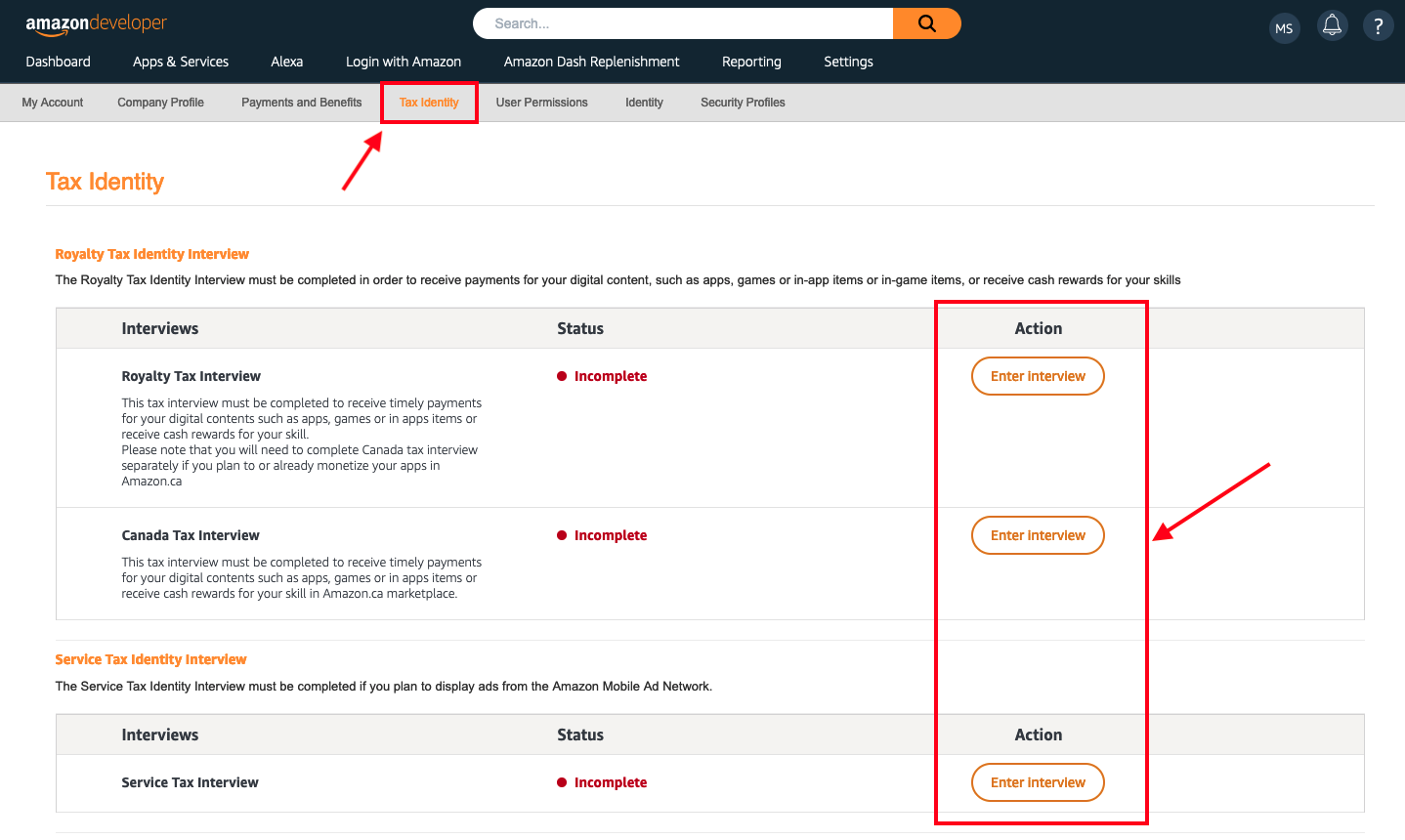Open Amazon Dash Replenishment
This screenshot has height=840, width=1405.
(592, 62)
